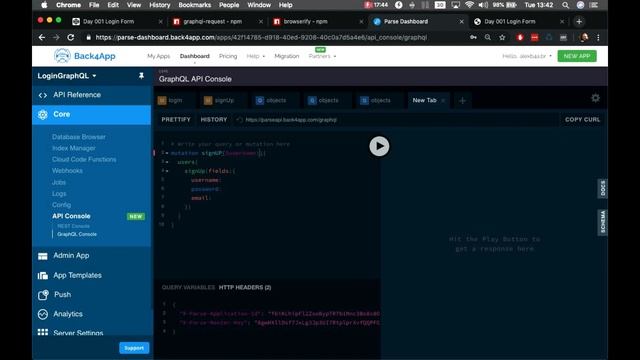640x360 pixels.
Task: Open Migration in top navigation
Action: tap(287, 56)
